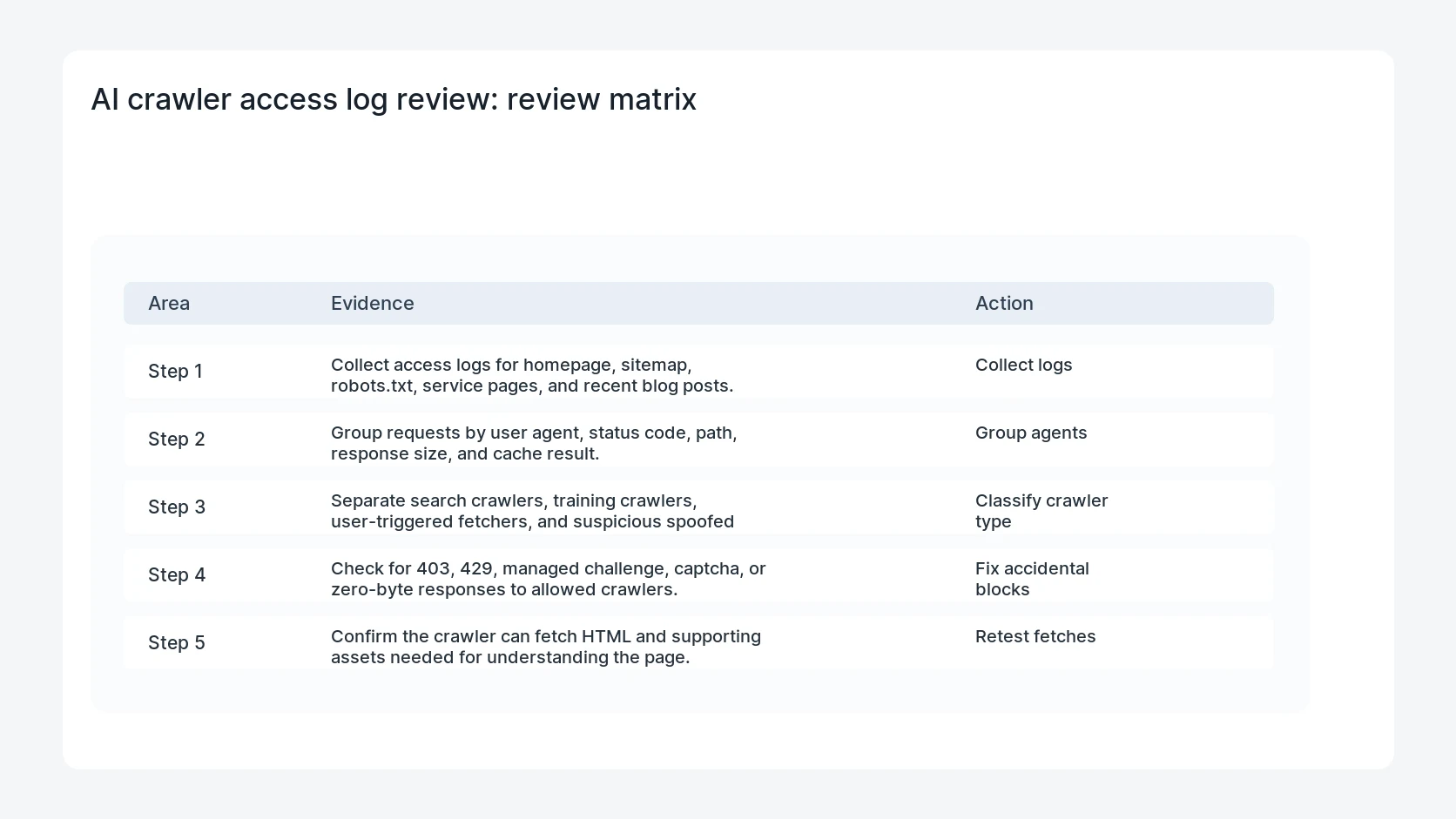Click the 'Evidence' column header

pos(373,303)
